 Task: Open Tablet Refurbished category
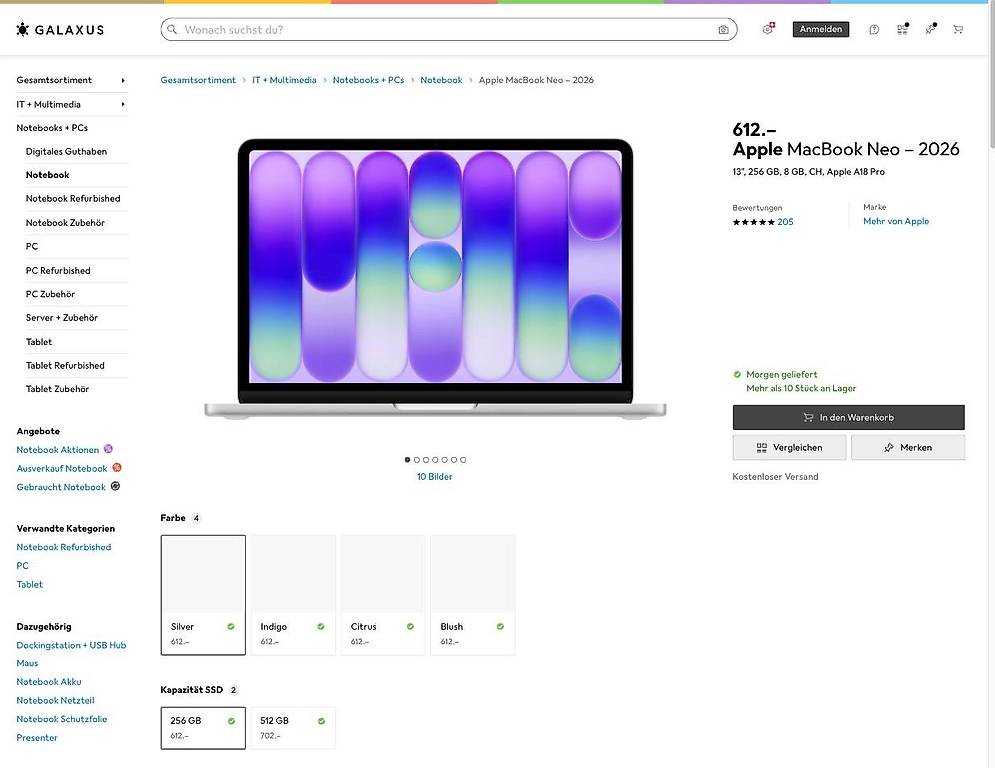[x=65, y=366]
